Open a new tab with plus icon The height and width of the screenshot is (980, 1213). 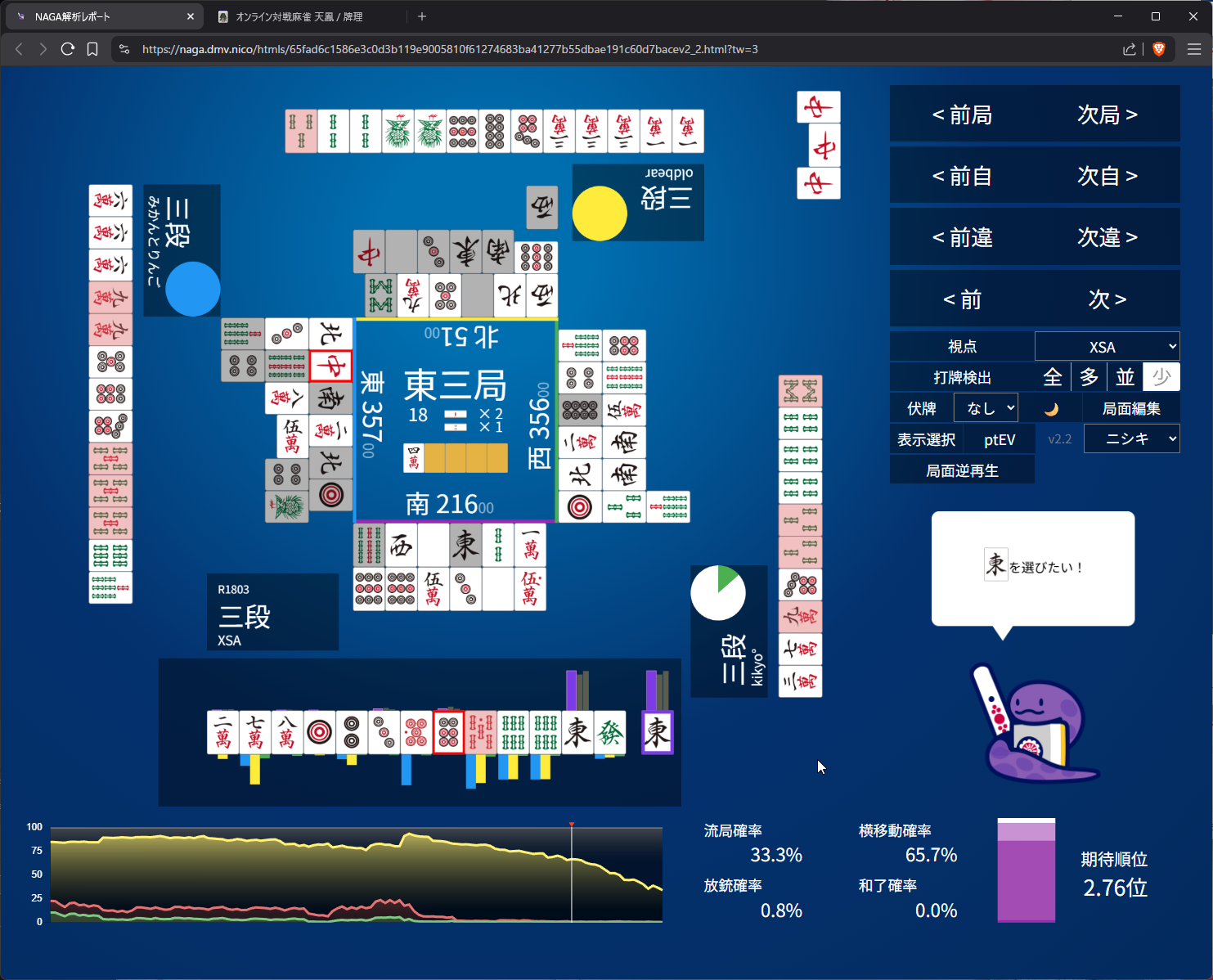click(x=422, y=16)
